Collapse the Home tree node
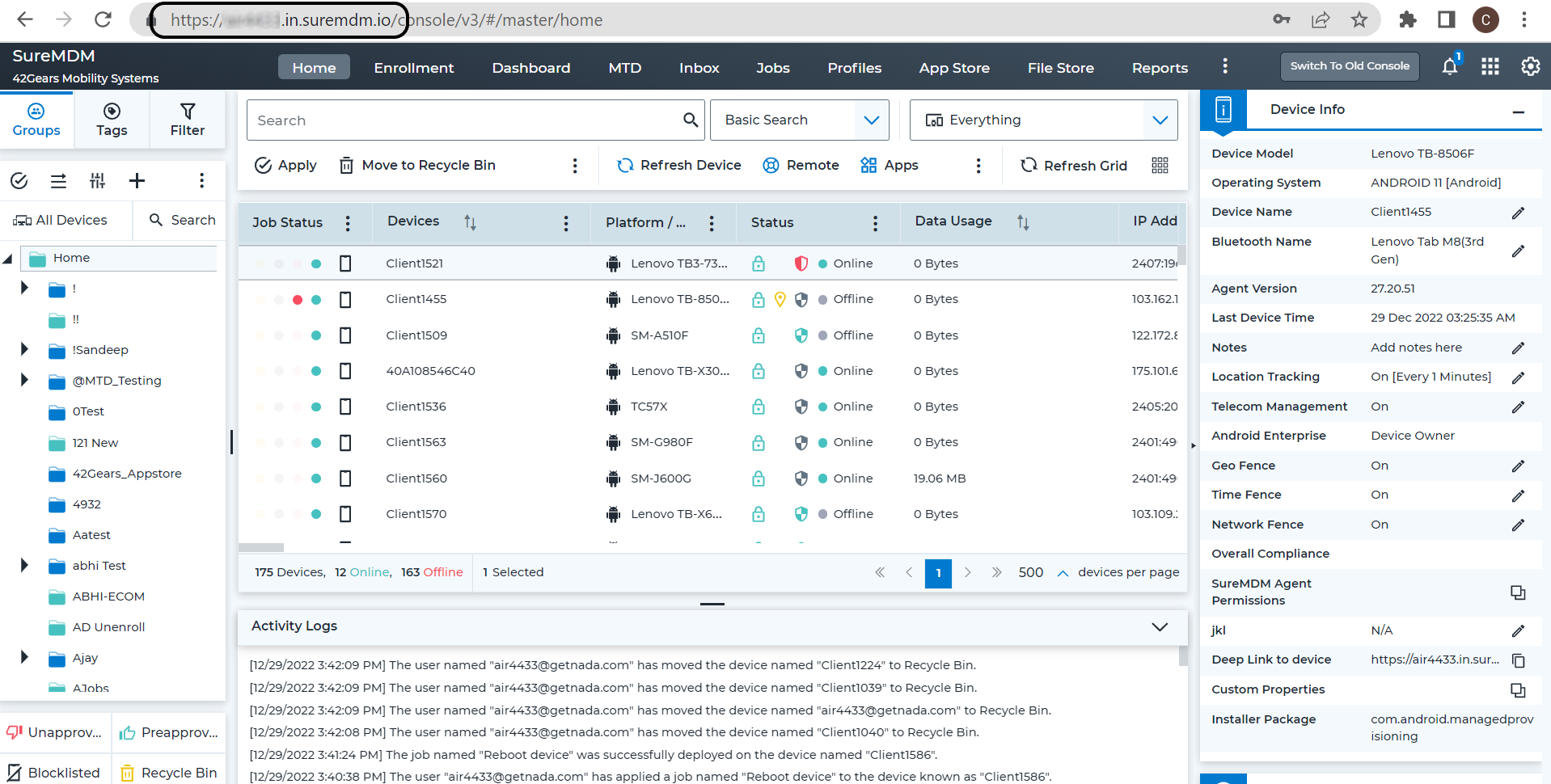 [8, 259]
